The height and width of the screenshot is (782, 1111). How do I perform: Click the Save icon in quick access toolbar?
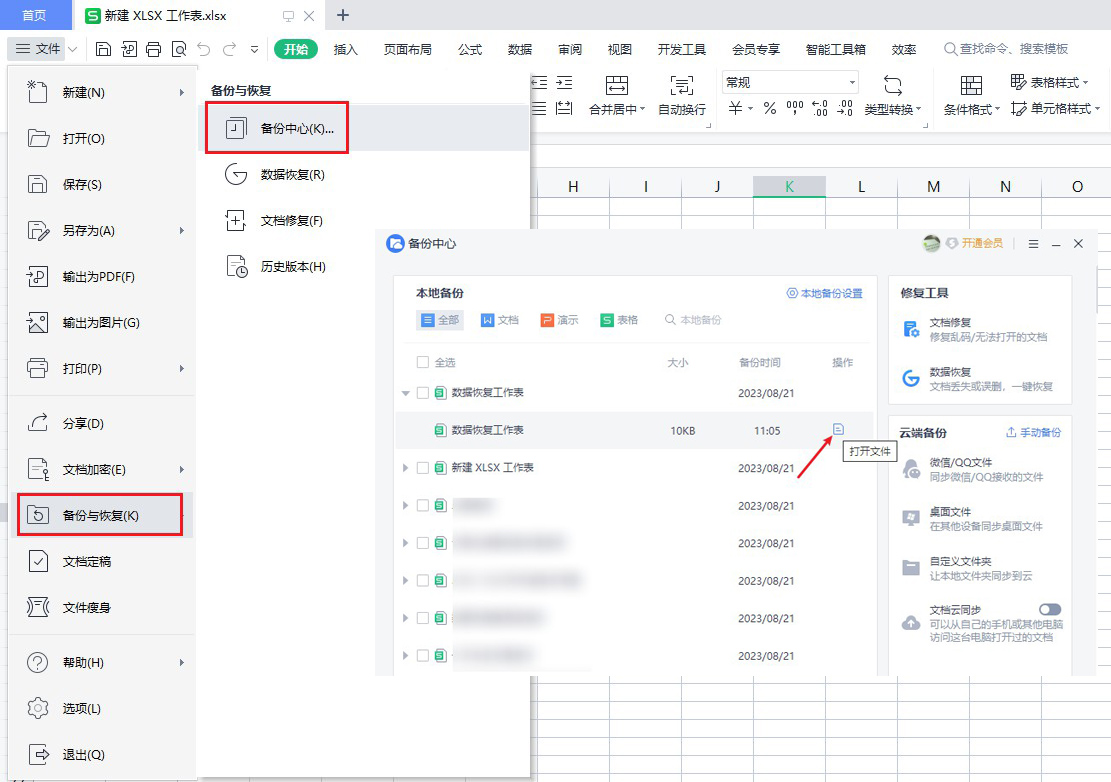[x=103, y=49]
